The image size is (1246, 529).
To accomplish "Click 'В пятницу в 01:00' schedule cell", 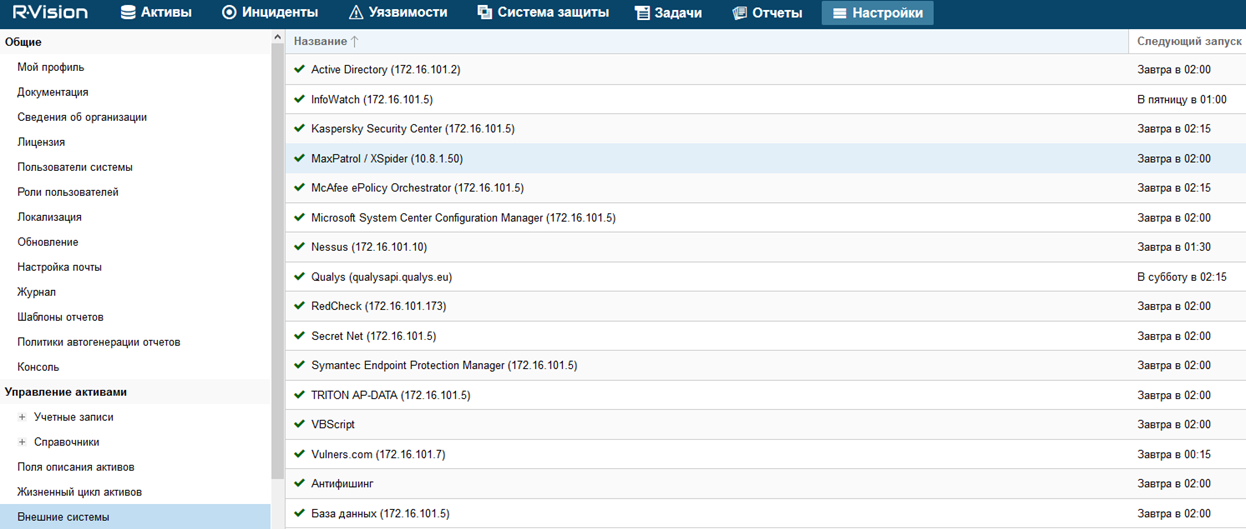I will tap(1182, 100).
